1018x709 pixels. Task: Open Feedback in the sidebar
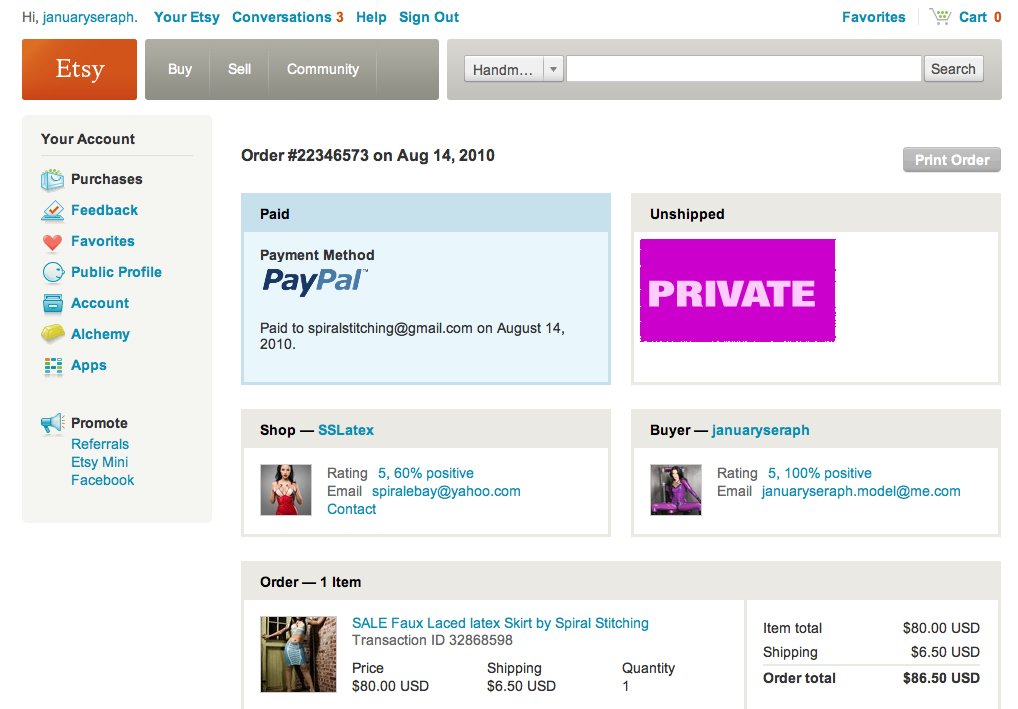tap(105, 210)
